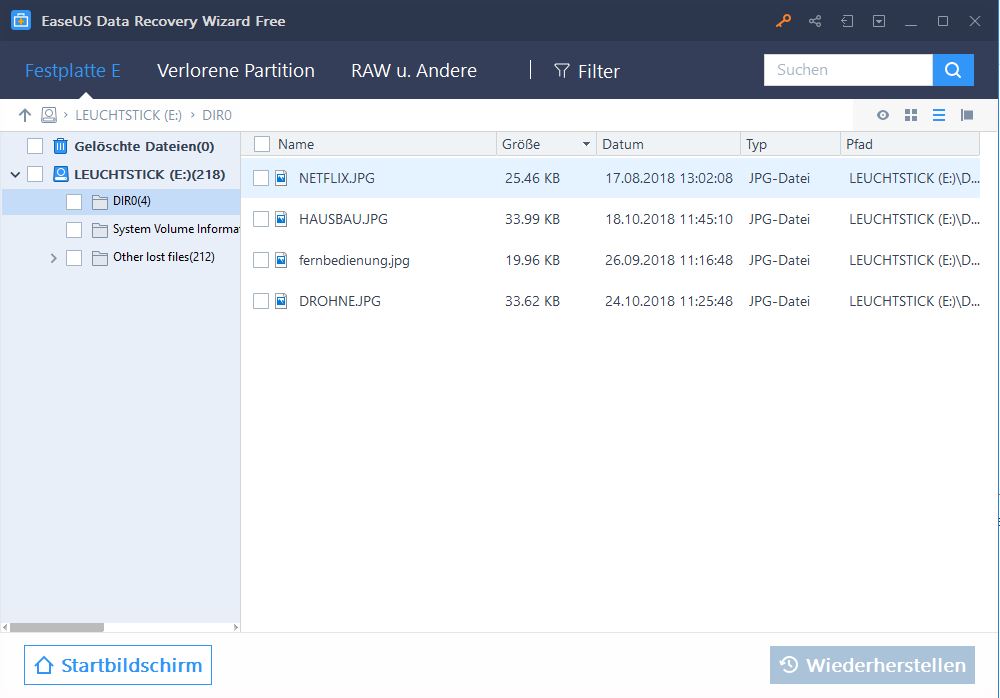Tick the LEUCHTSTICK (E:) checkbox
The height and width of the screenshot is (698, 1000).
(35, 174)
